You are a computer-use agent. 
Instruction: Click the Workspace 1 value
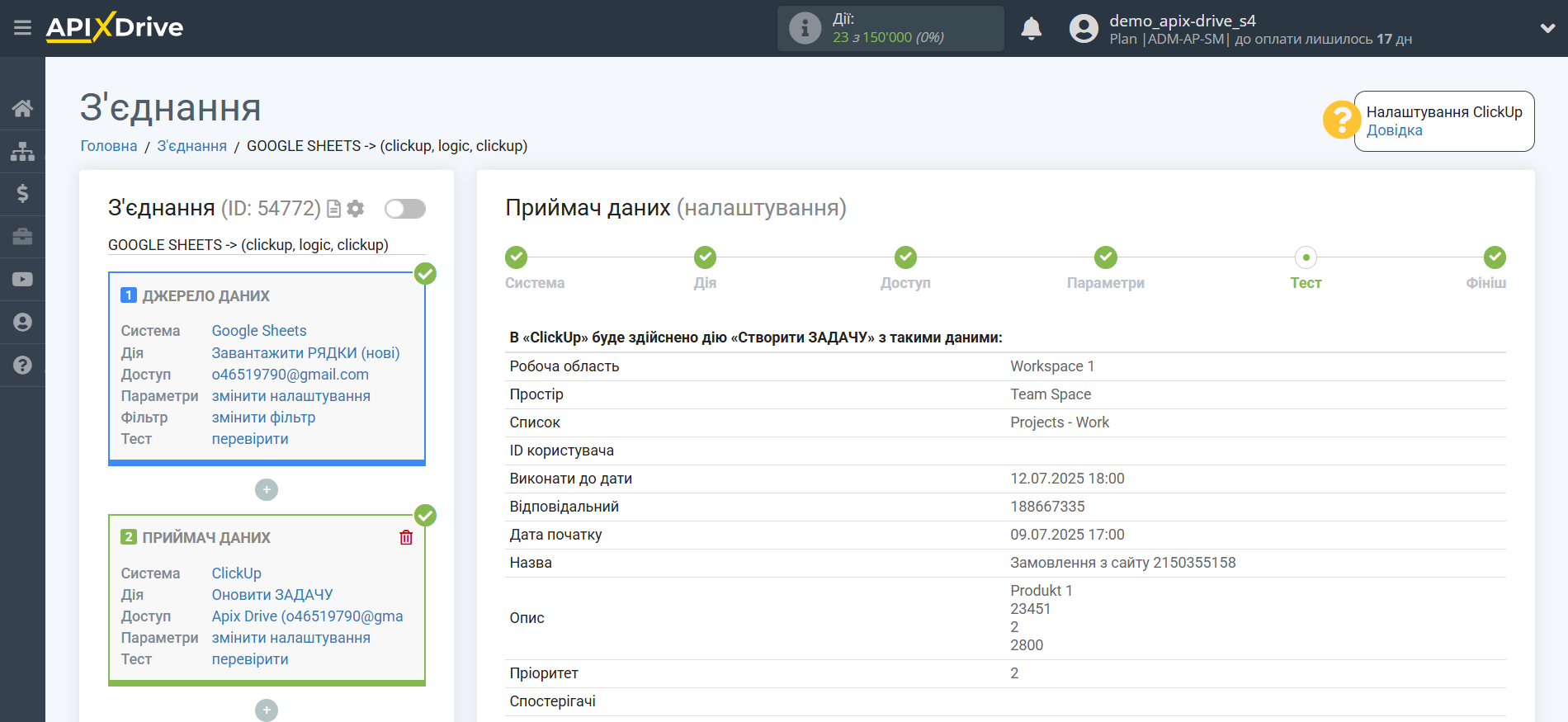point(1052,366)
